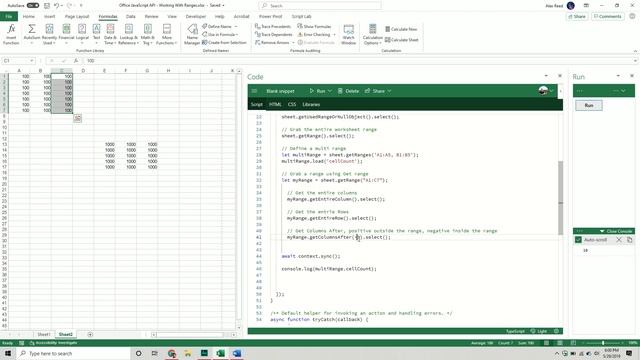Expand the Define Name dropdown
The image size is (640, 360).
click(x=236, y=27)
